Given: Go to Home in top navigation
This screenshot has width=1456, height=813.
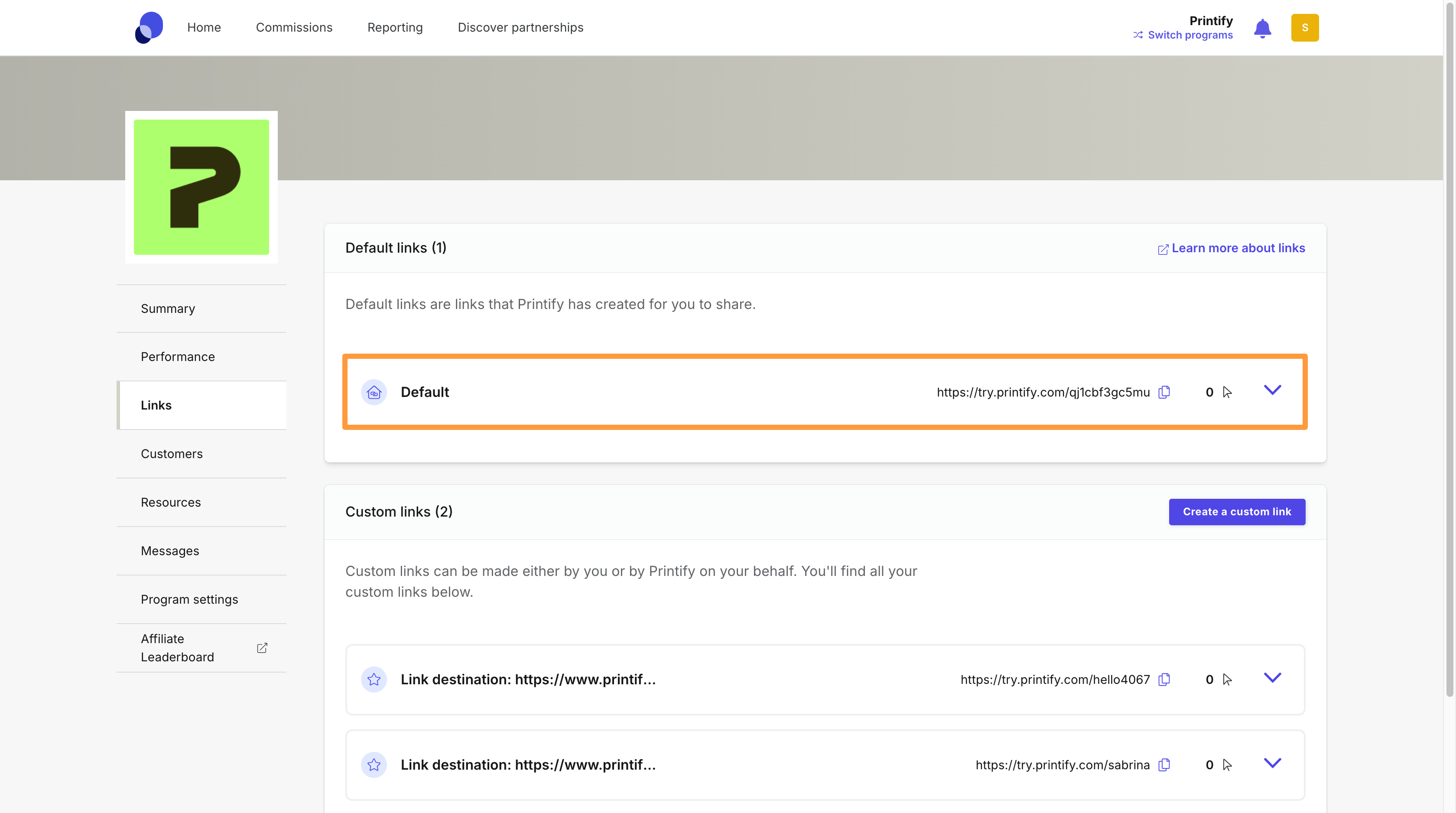Looking at the screenshot, I should coord(204,27).
